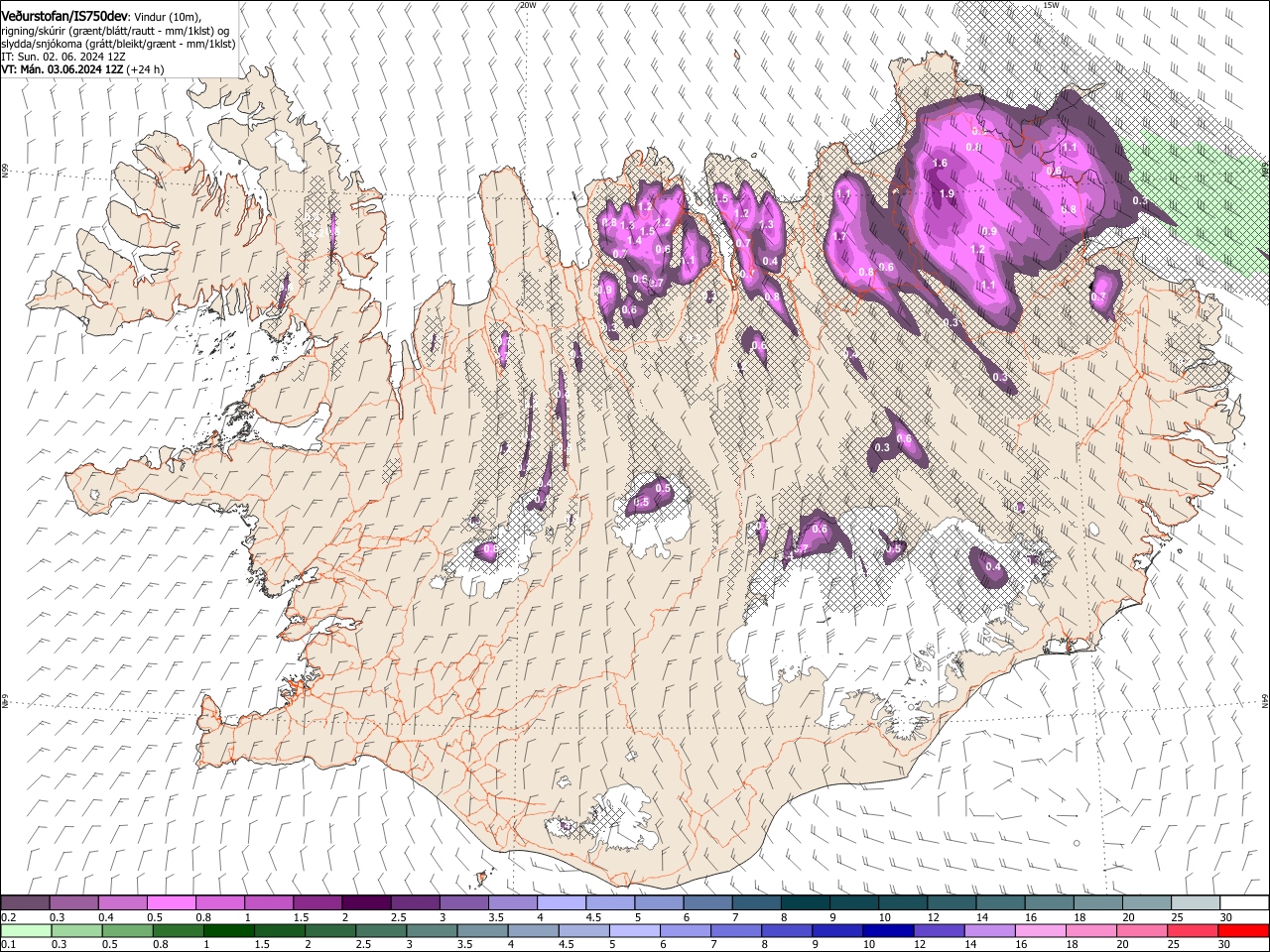Viewport: 1270px width, 952px height.
Task: Pick the 30 bright red swatch in the lower legend
Action: [1243, 930]
